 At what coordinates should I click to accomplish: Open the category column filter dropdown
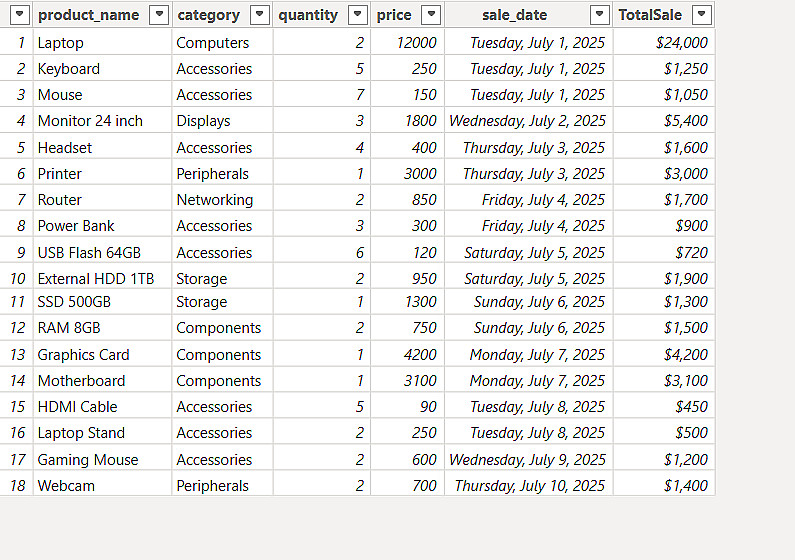coord(259,15)
